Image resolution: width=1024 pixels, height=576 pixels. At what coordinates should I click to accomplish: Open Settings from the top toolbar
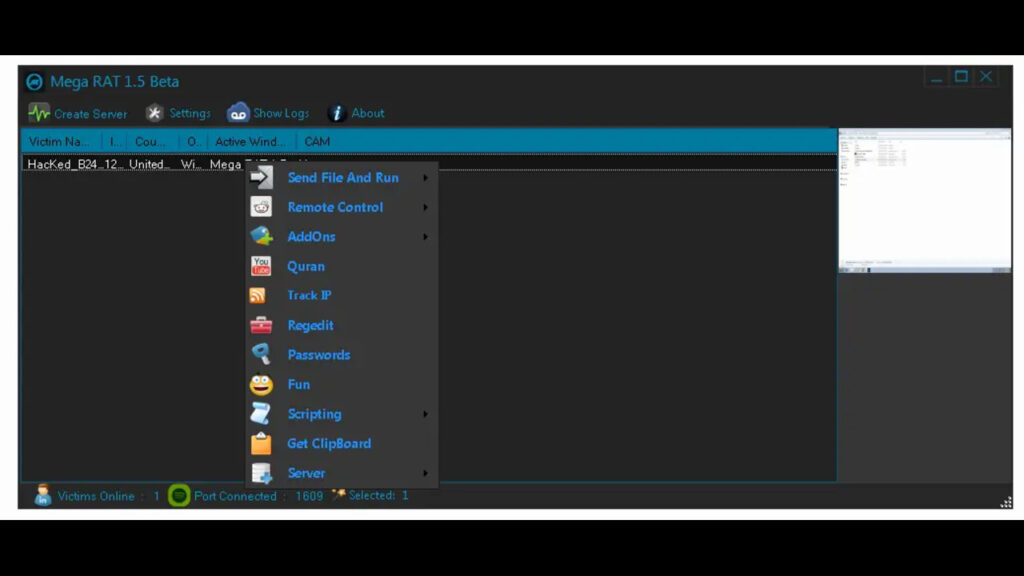tap(178, 113)
